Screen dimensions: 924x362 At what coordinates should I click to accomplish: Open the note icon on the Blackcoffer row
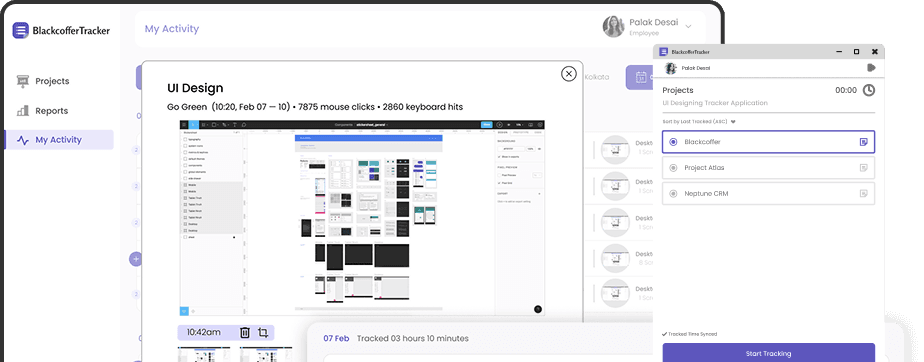(864, 142)
